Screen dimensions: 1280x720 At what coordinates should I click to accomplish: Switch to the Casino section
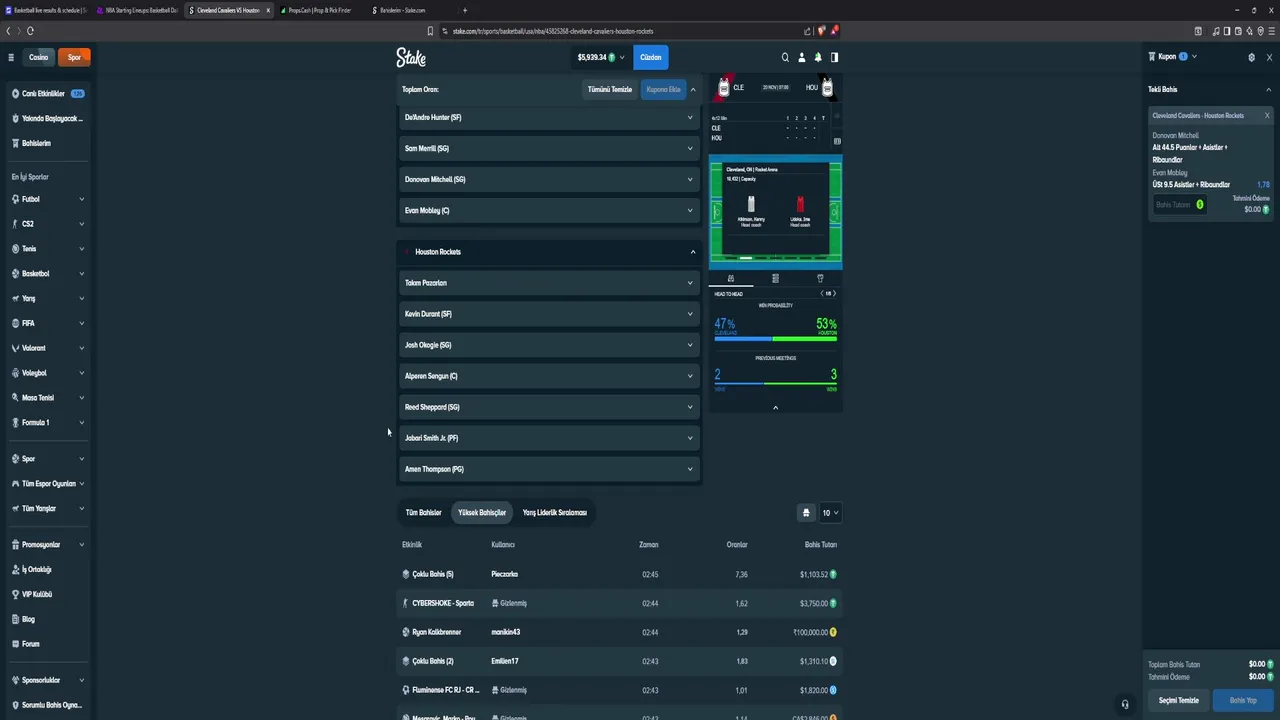pyautogui.click(x=38, y=57)
